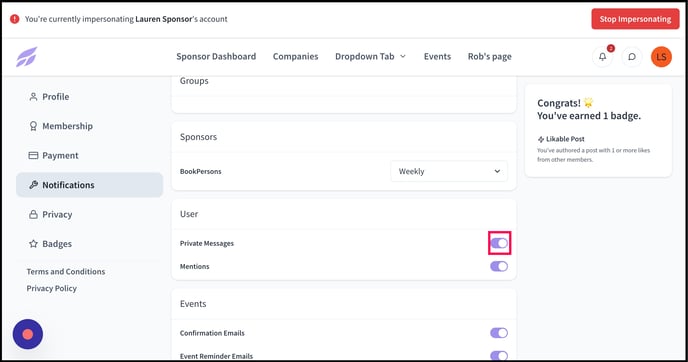Expand the Dropdown Tab menu
This screenshot has height=362, width=688.
coord(371,57)
